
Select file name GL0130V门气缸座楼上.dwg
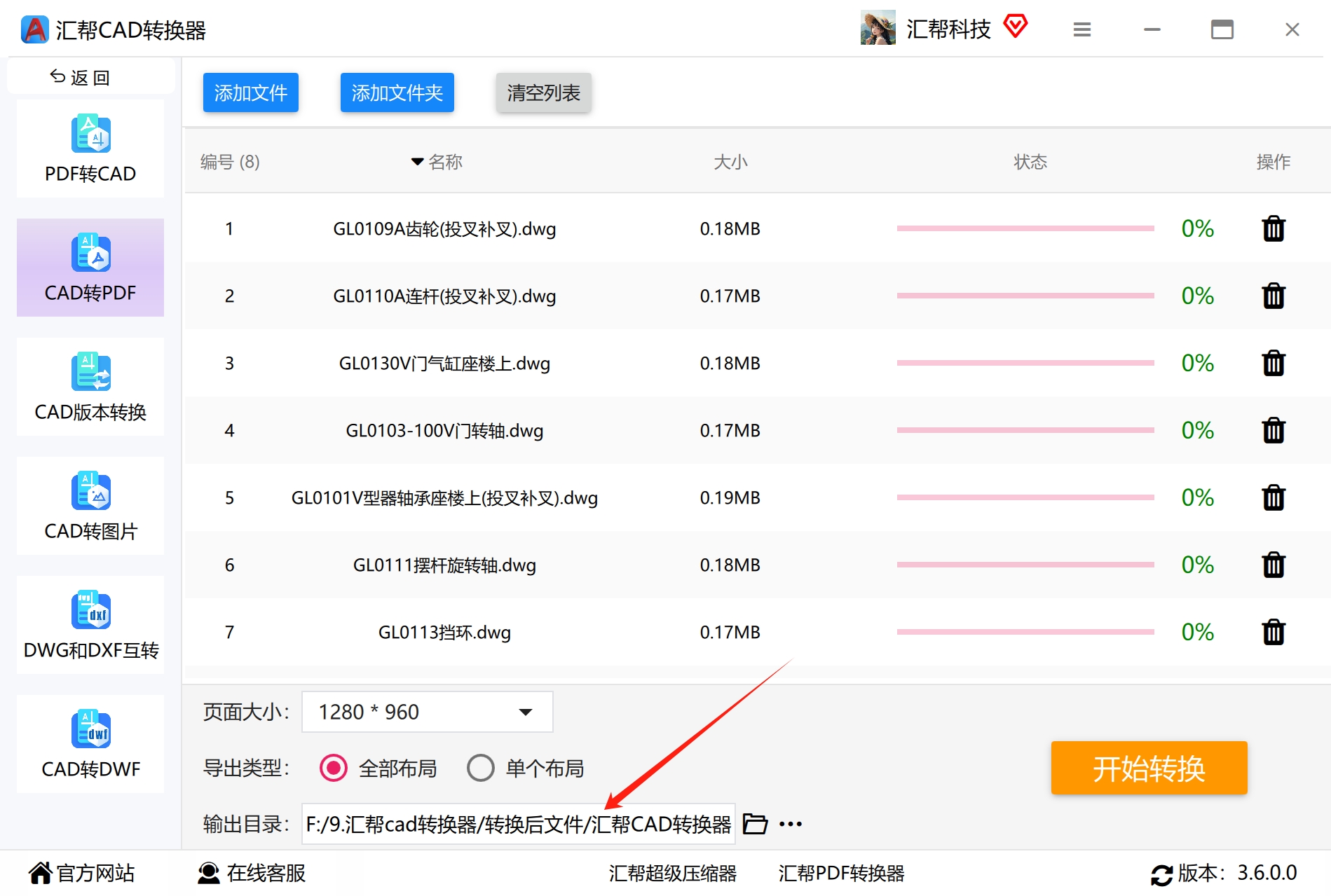[x=444, y=363]
